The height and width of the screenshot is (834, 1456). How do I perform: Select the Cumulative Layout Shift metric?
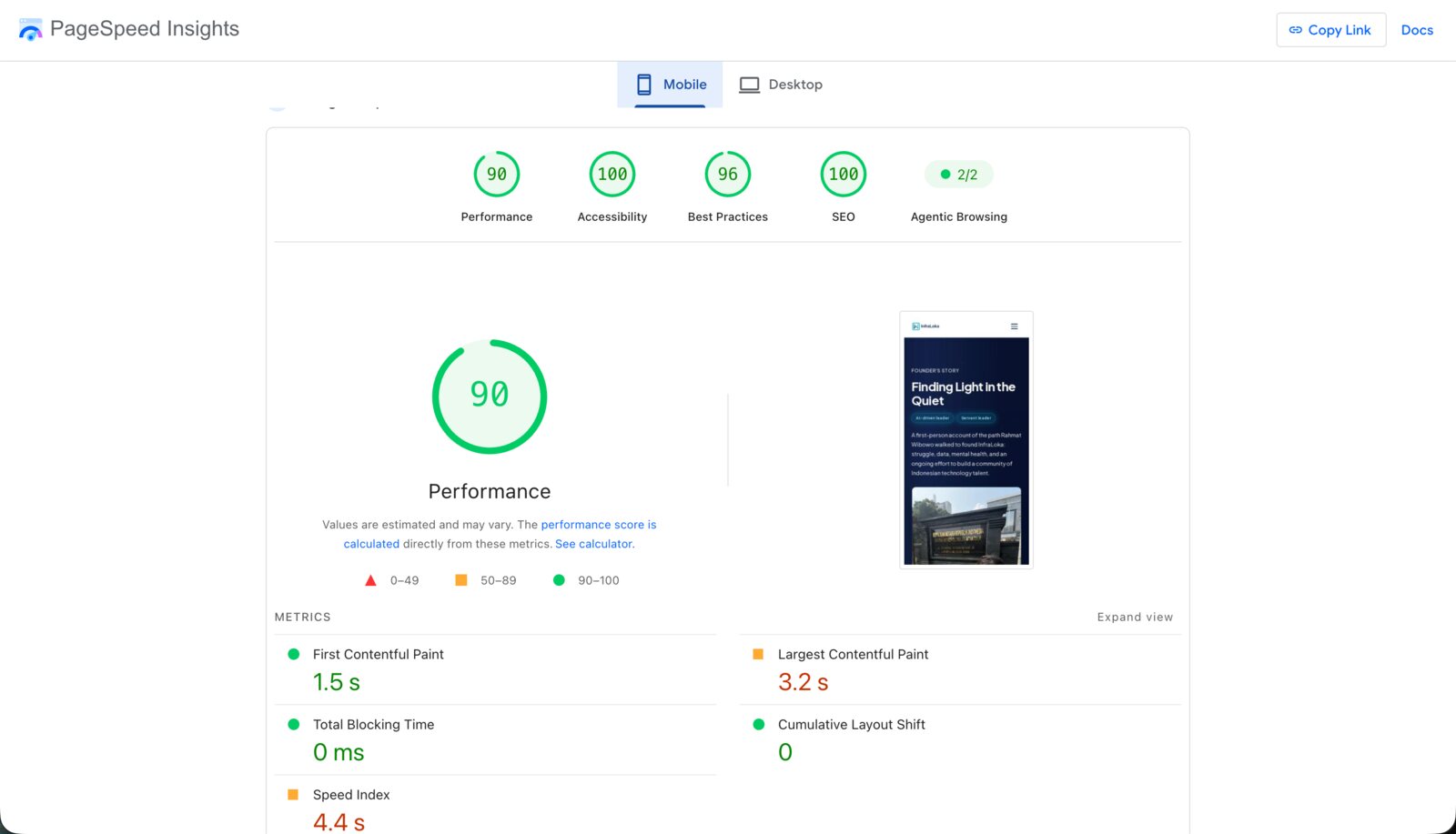click(x=852, y=724)
